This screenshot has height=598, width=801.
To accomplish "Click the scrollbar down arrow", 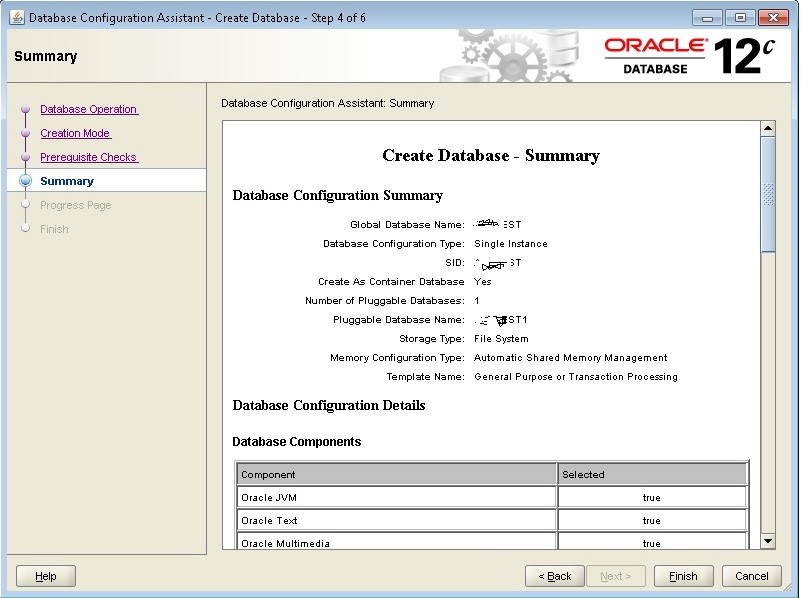I will (x=768, y=541).
